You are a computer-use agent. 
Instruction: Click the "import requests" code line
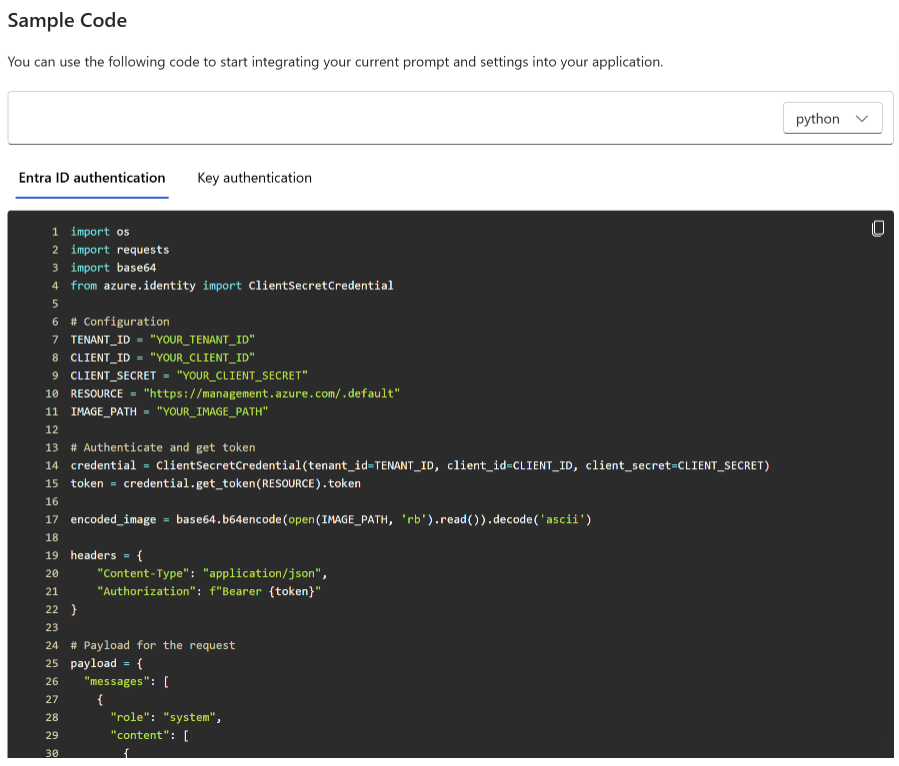pyautogui.click(x=120, y=249)
